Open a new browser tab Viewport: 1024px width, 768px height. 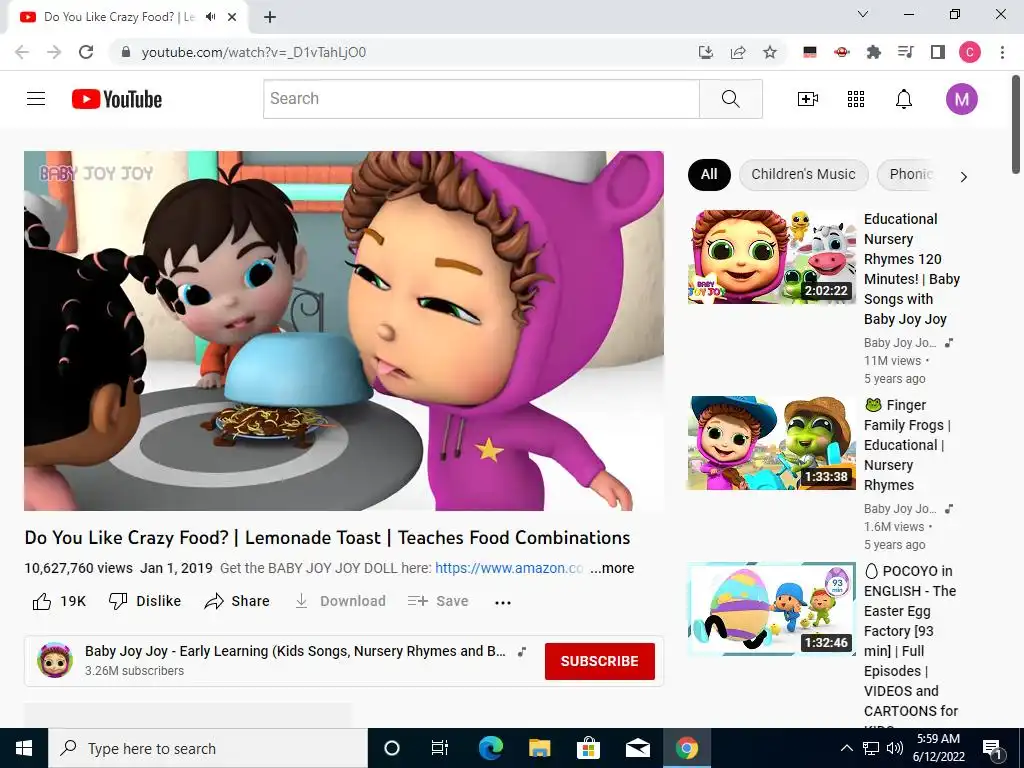click(270, 17)
